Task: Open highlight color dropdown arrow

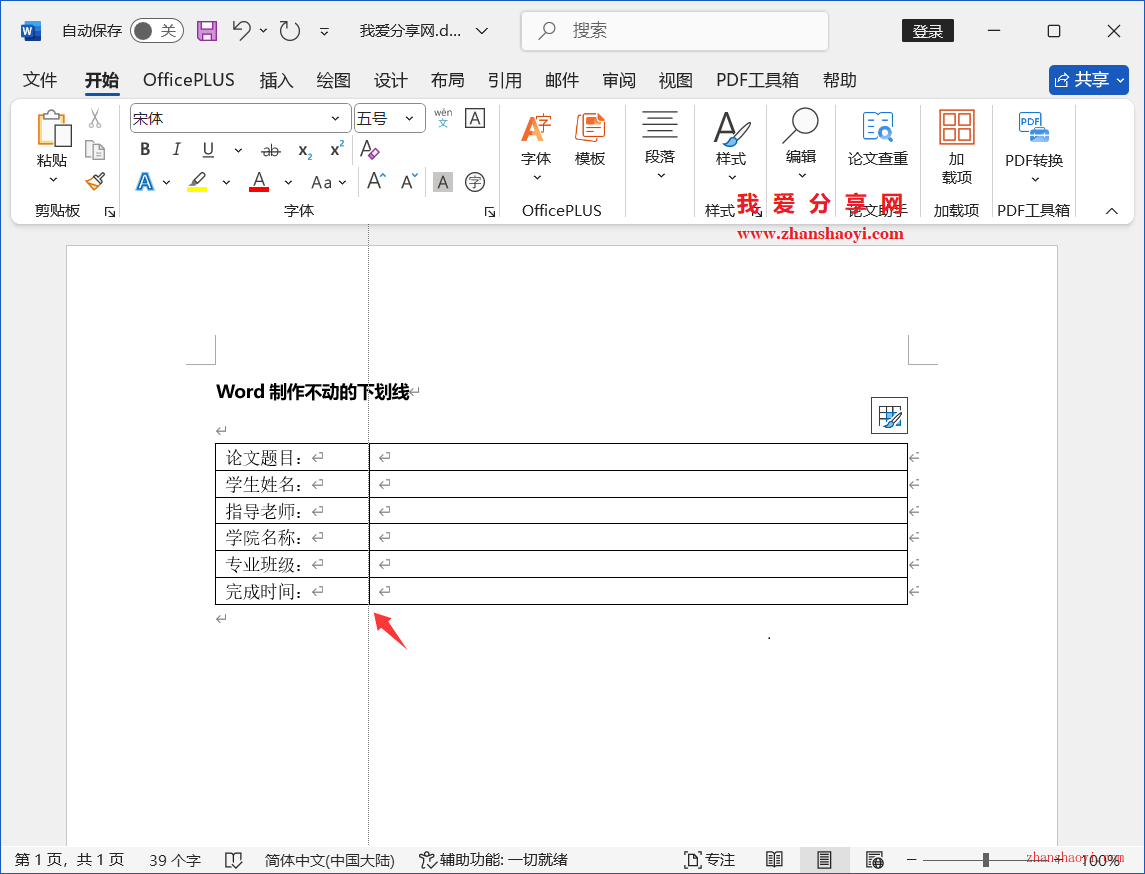Action: click(226, 182)
